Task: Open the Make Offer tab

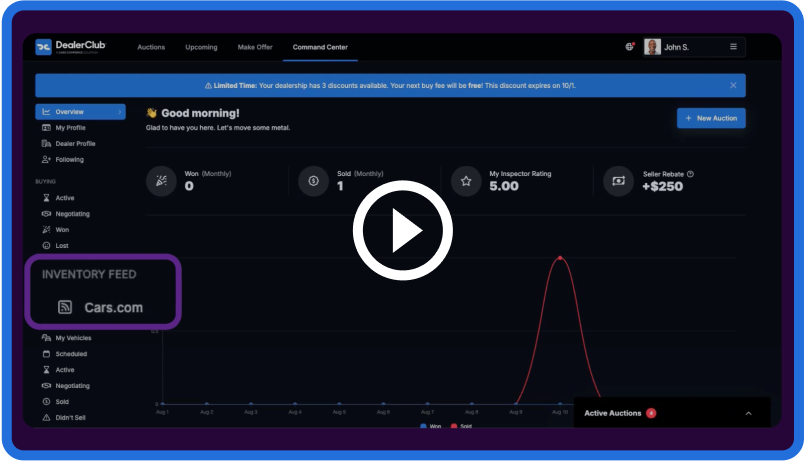Action: [254, 47]
